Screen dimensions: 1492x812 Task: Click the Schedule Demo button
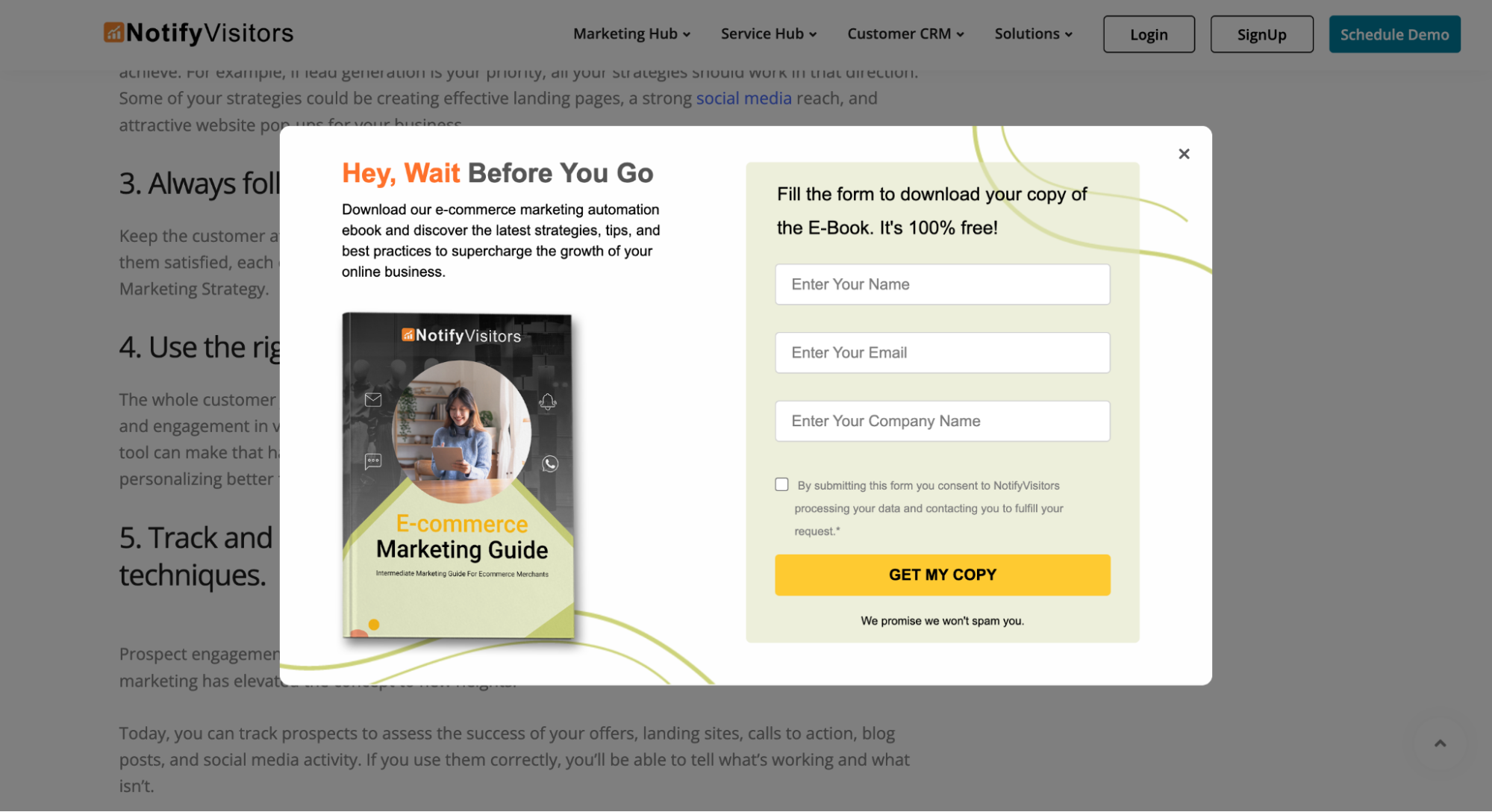coord(1394,34)
